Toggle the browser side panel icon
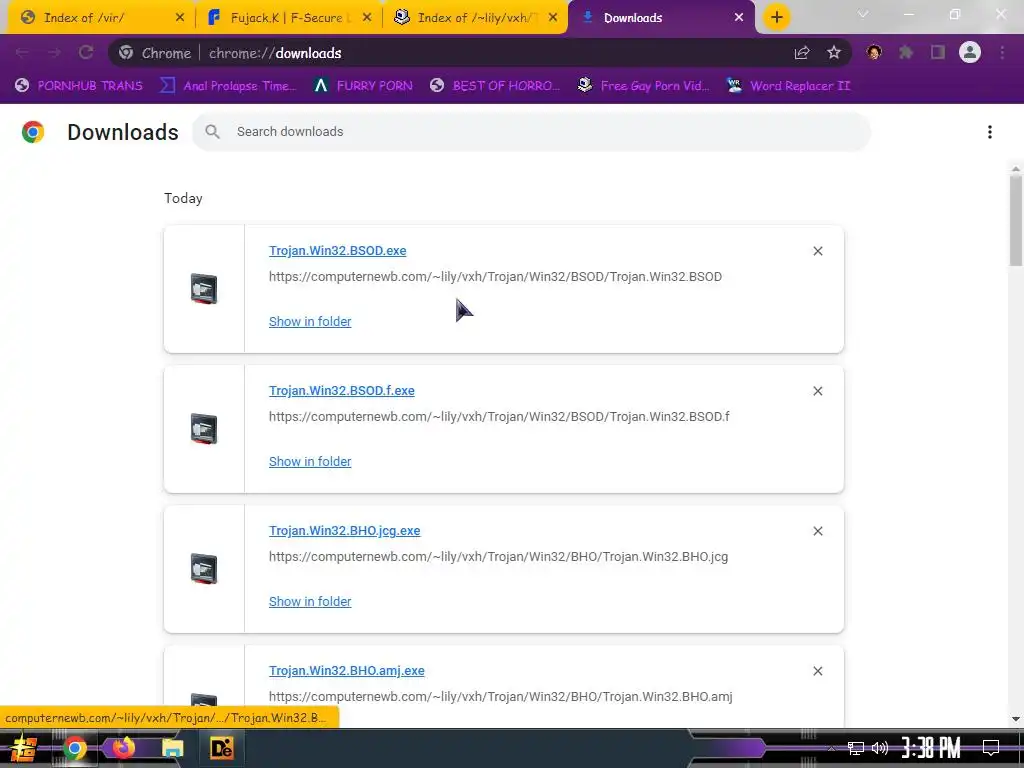 point(938,53)
